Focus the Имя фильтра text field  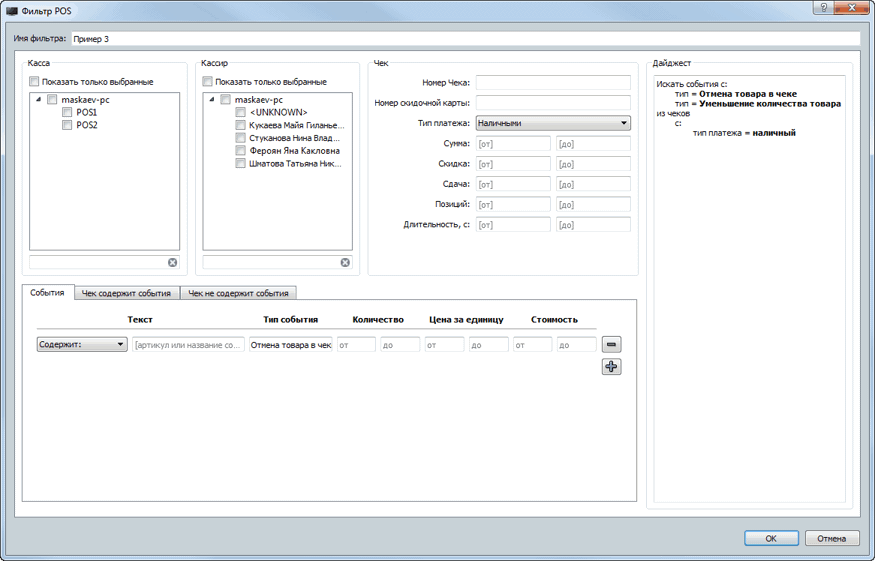click(464, 39)
